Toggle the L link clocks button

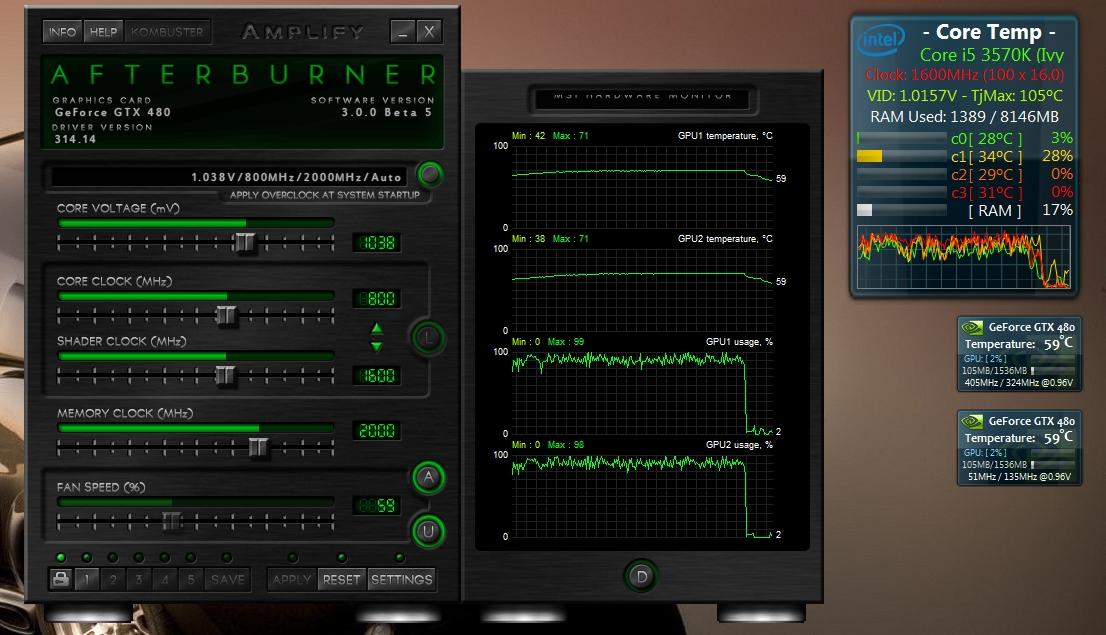click(427, 338)
